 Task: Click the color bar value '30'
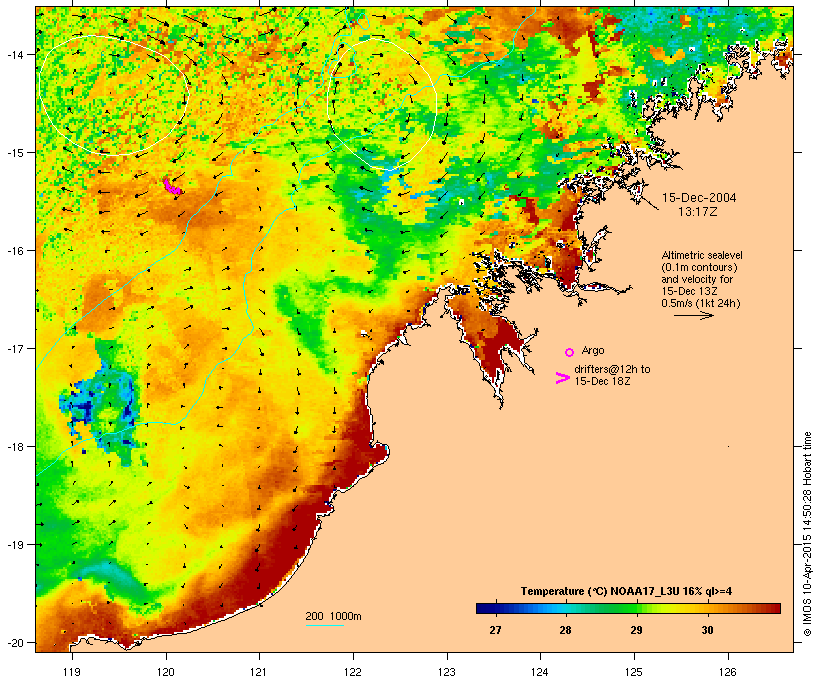click(707, 630)
